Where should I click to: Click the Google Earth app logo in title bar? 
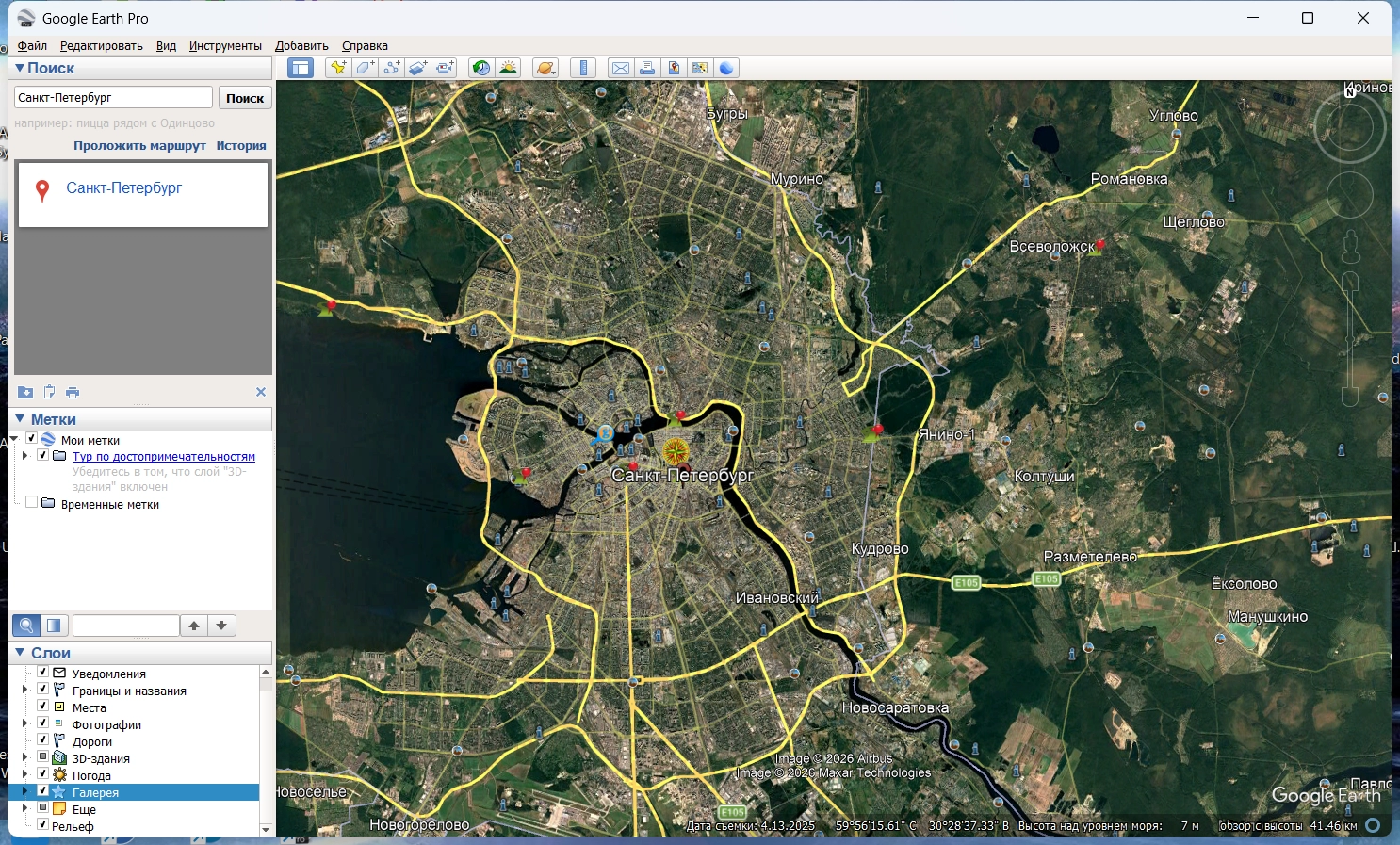pyautogui.click(x=25, y=18)
